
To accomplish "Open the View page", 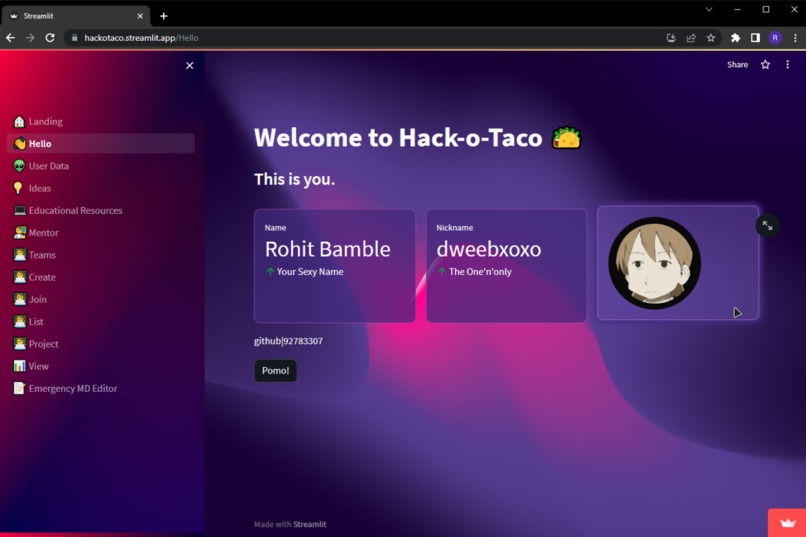I will click(100, 366).
